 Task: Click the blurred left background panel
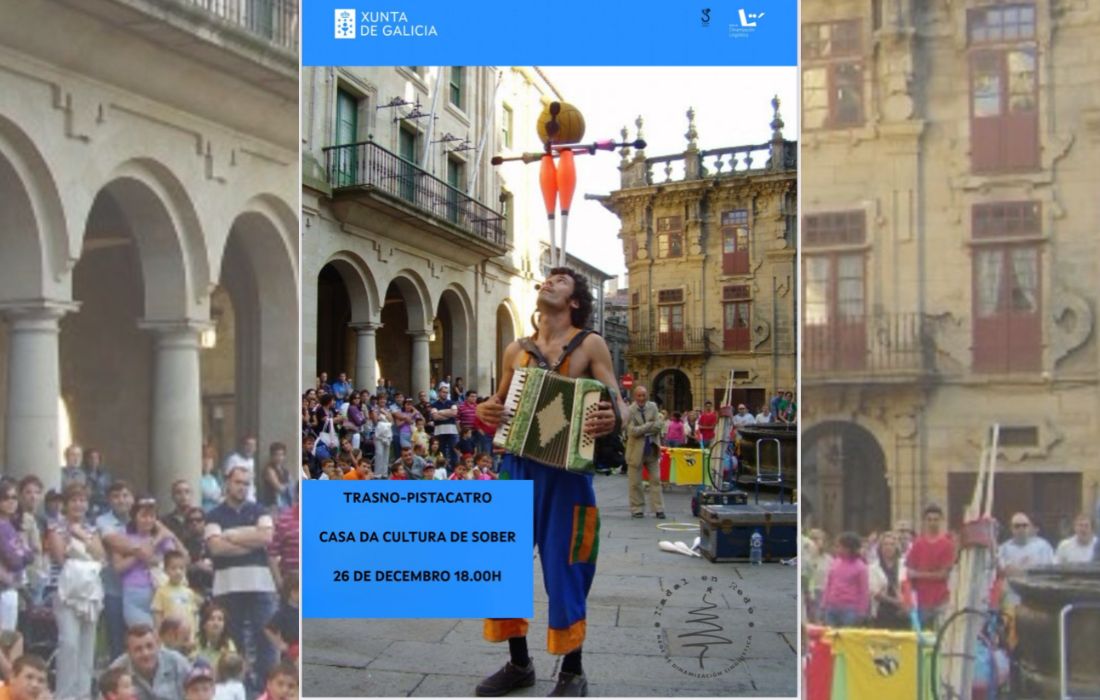150,350
